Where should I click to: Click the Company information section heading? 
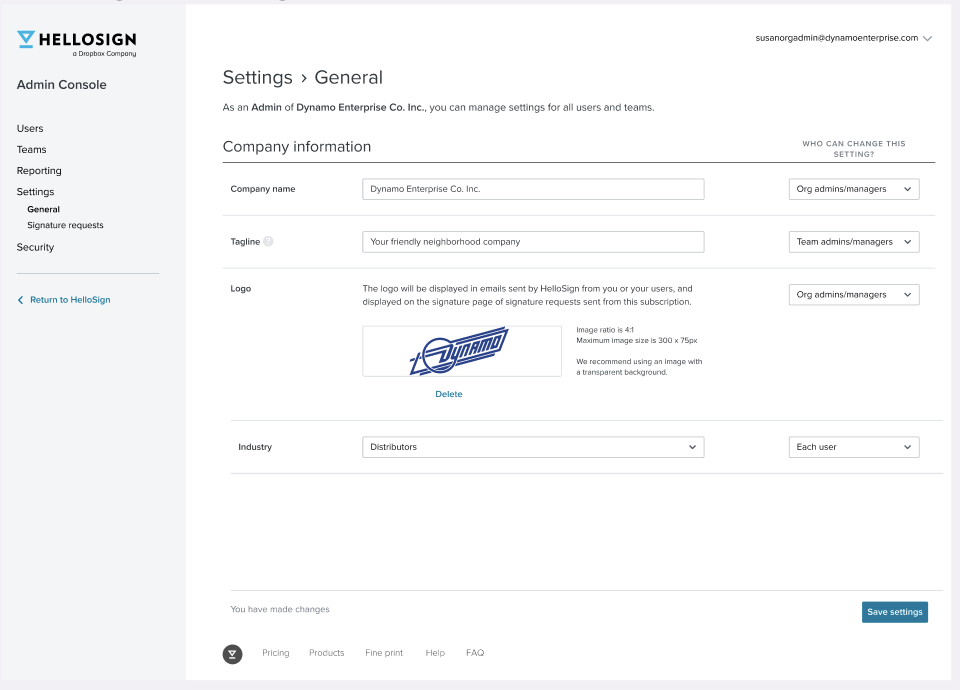[x=297, y=147]
